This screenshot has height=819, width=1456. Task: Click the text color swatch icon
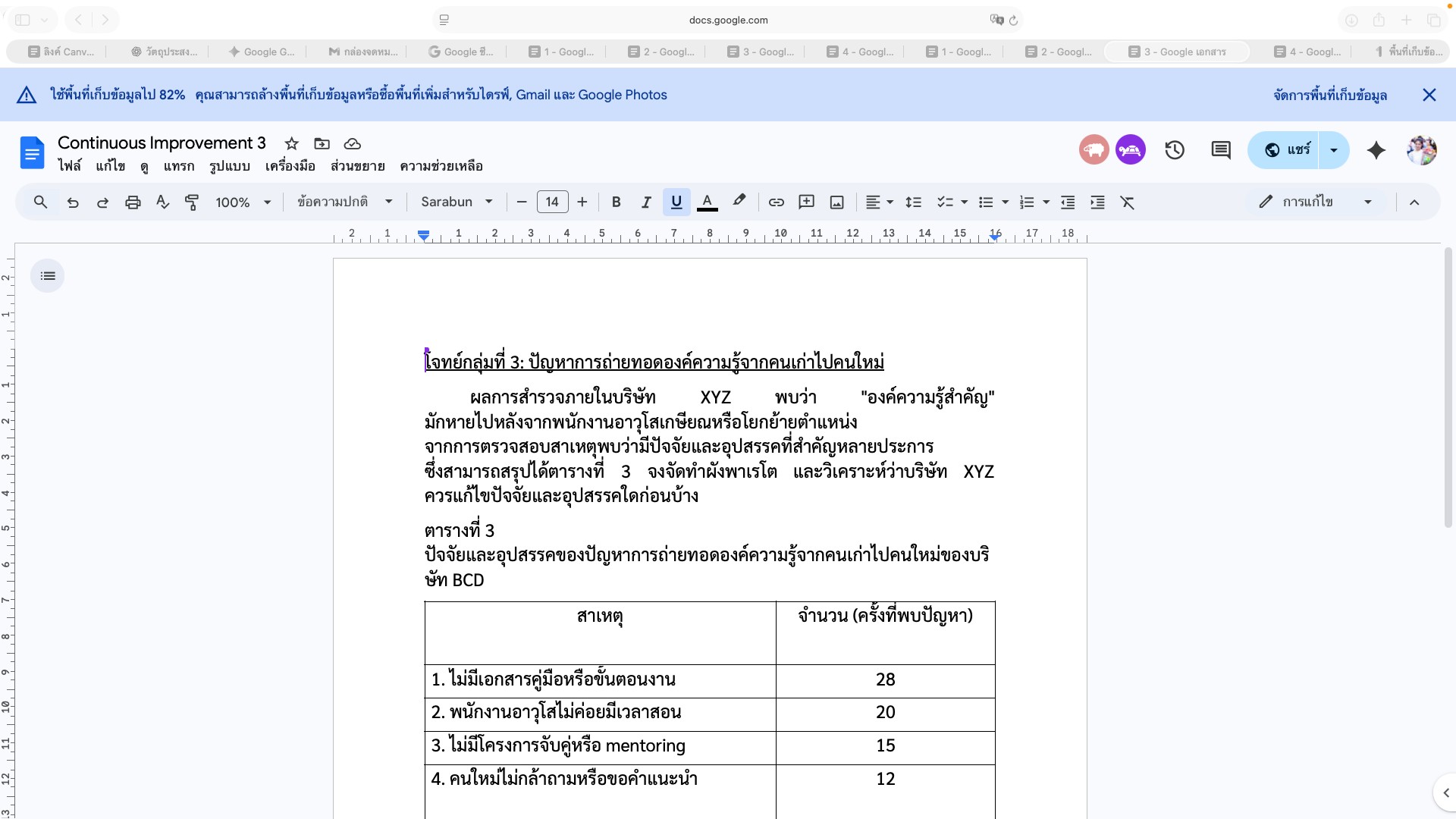tap(707, 202)
